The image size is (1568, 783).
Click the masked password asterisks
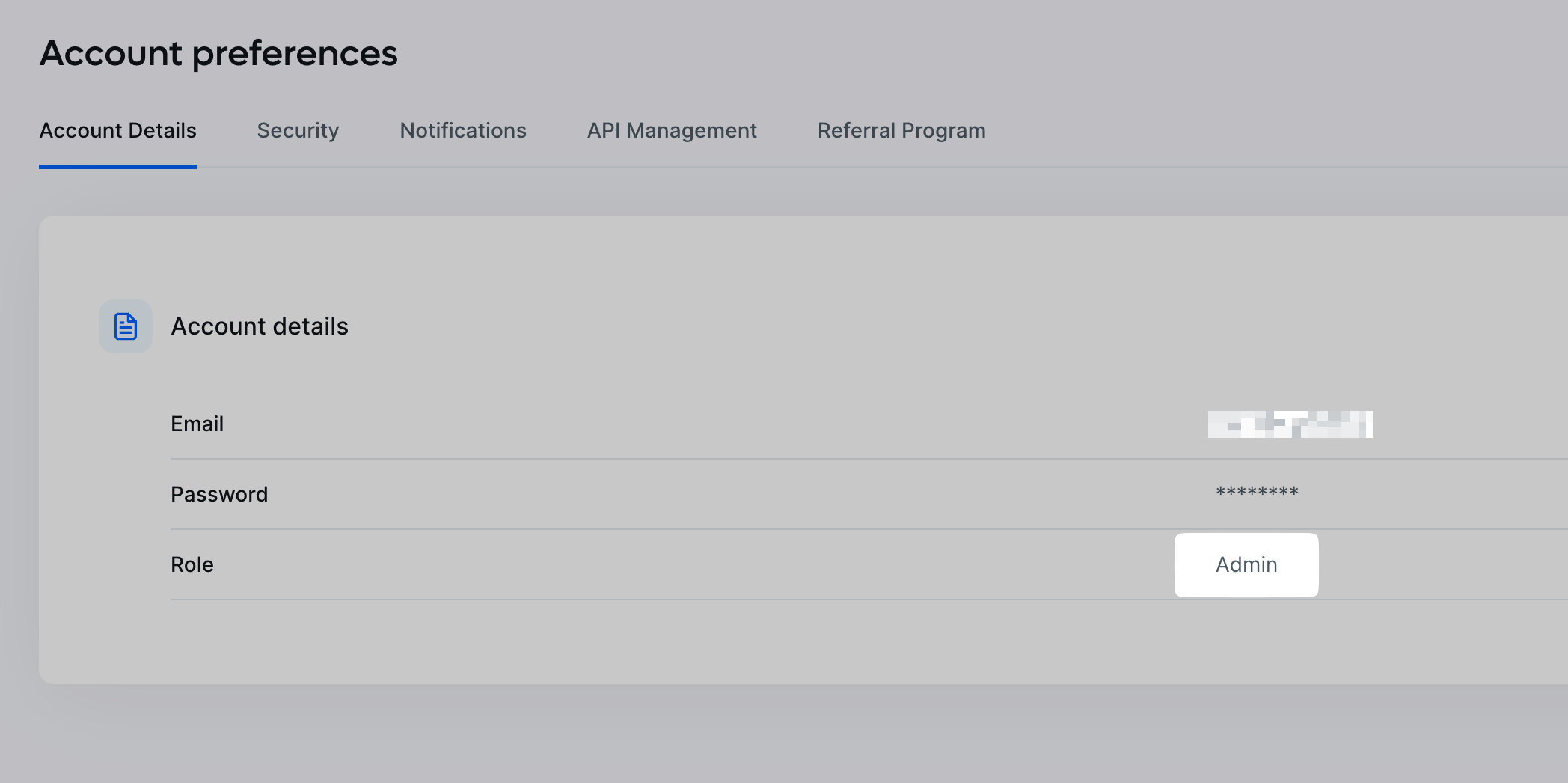(1257, 493)
